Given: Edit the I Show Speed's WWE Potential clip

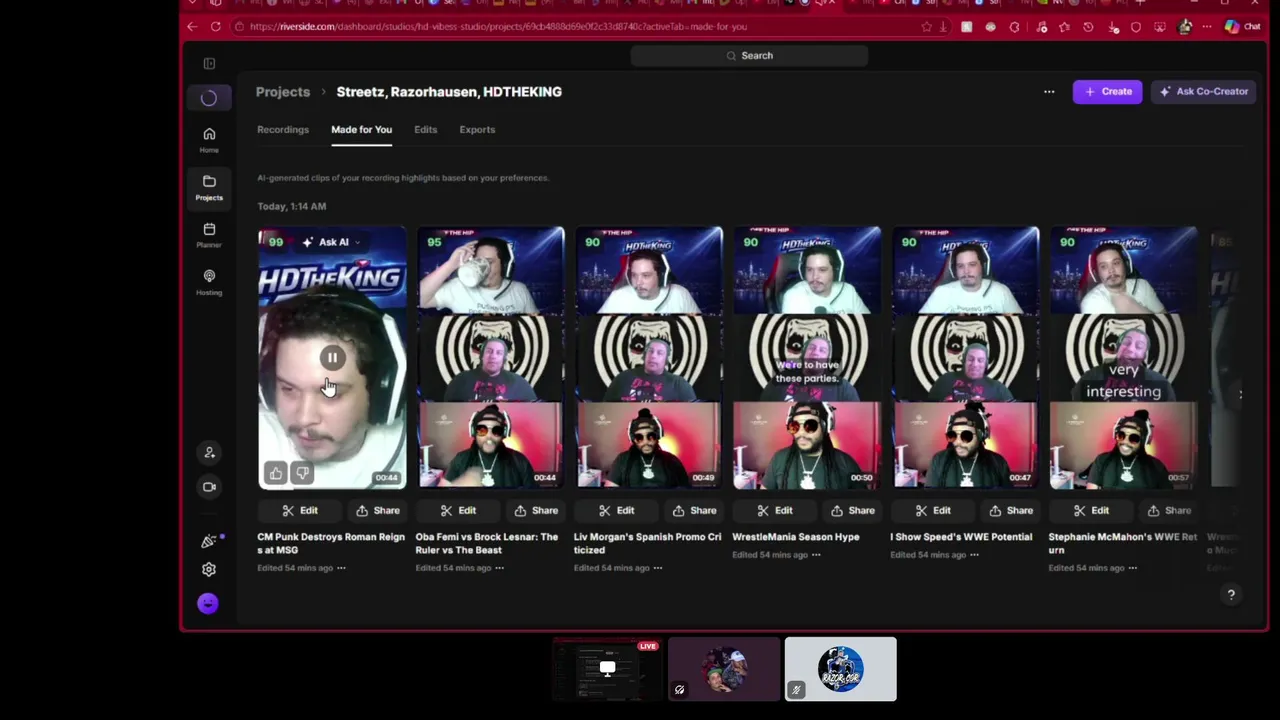Looking at the screenshot, I should coord(933,511).
